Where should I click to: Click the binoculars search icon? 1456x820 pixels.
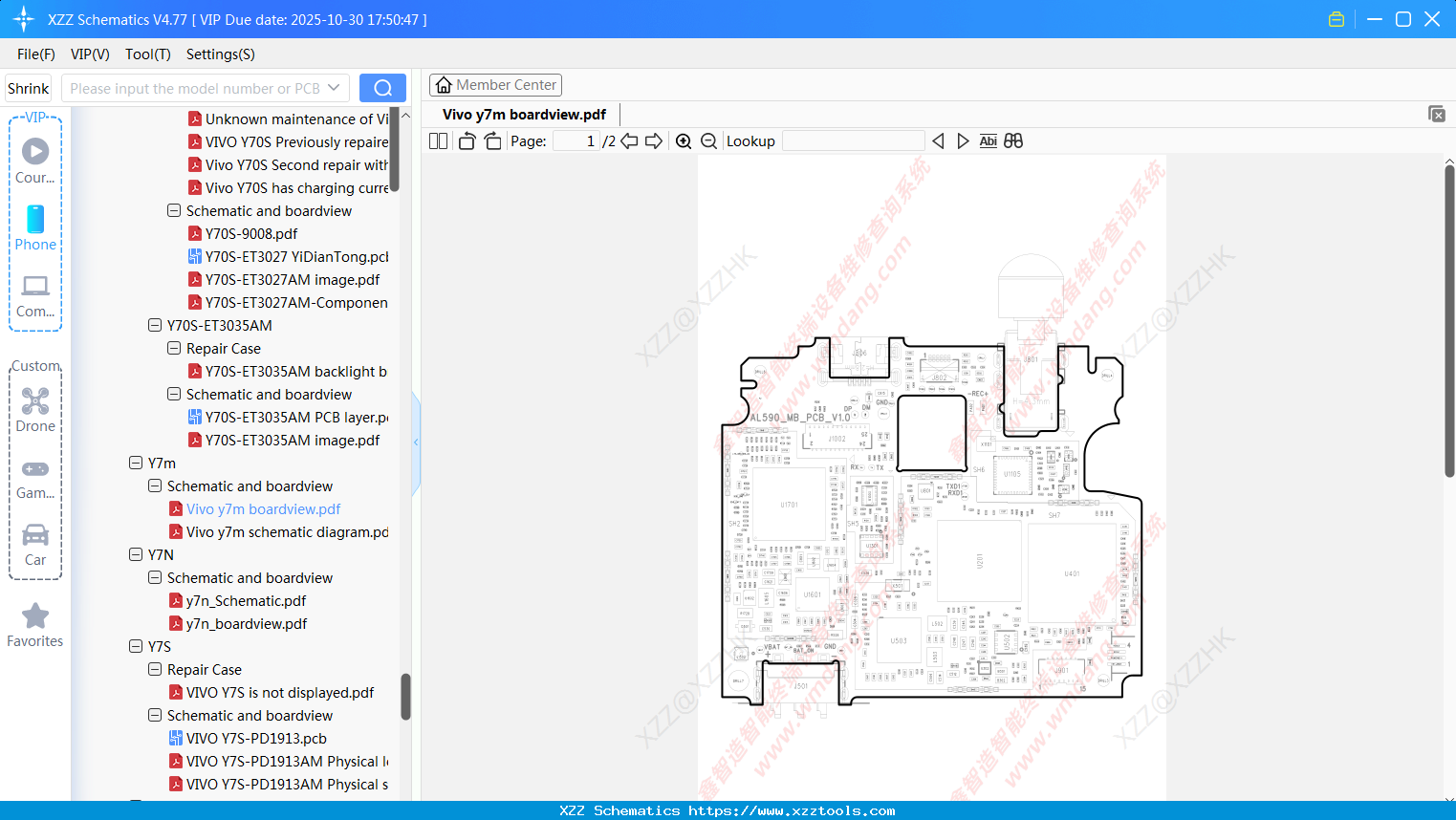click(1013, 141)
